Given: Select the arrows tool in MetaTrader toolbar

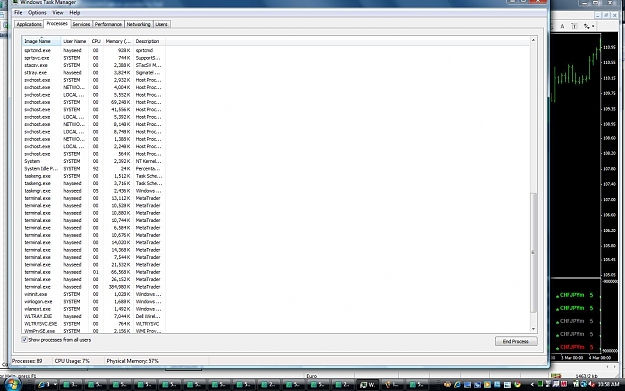Looking at the screenshot, I should coord(587,26).
